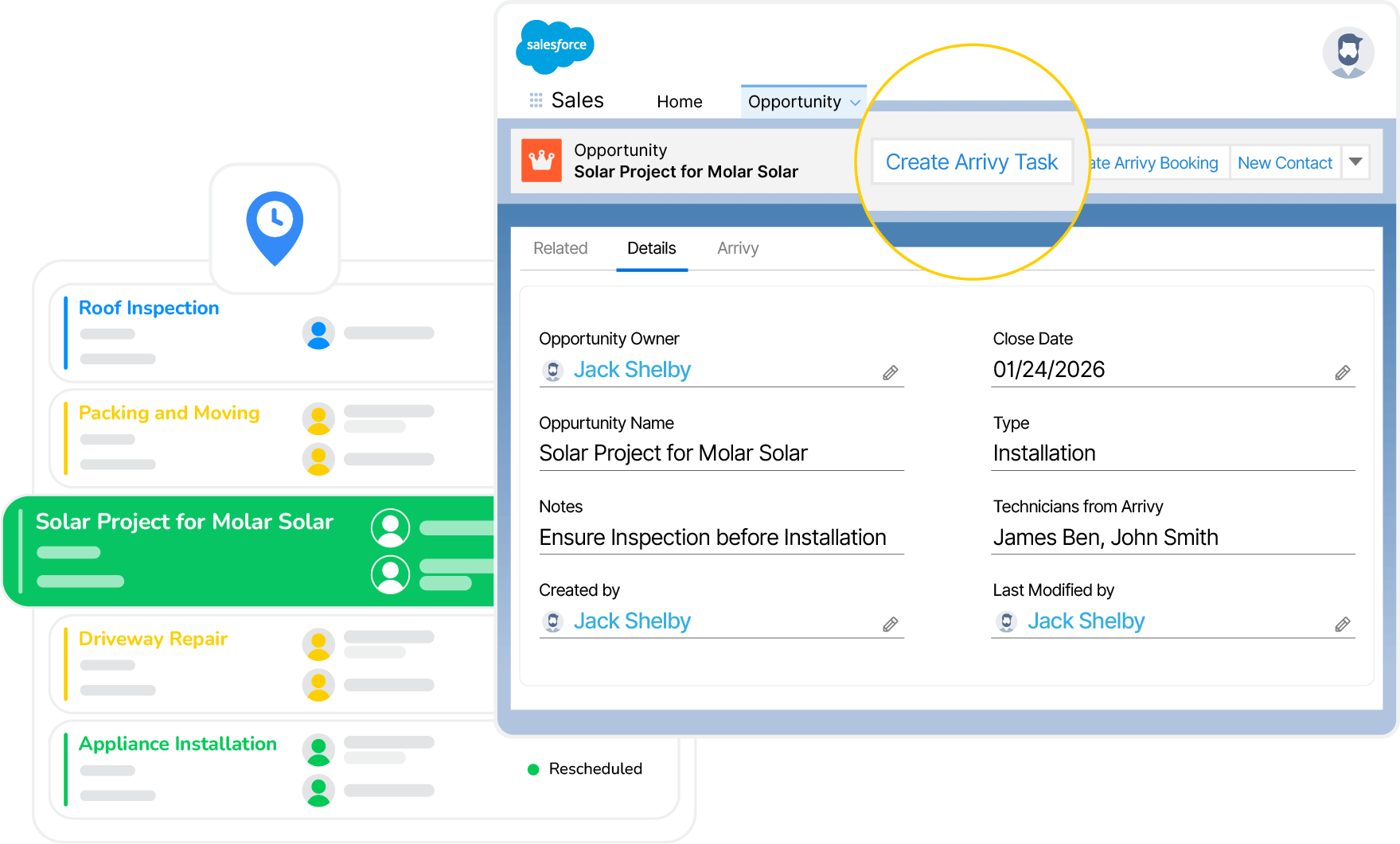Click the Salesforce cloud logo
This screenshot has height=844, width=1400.
tap(555, 46)
